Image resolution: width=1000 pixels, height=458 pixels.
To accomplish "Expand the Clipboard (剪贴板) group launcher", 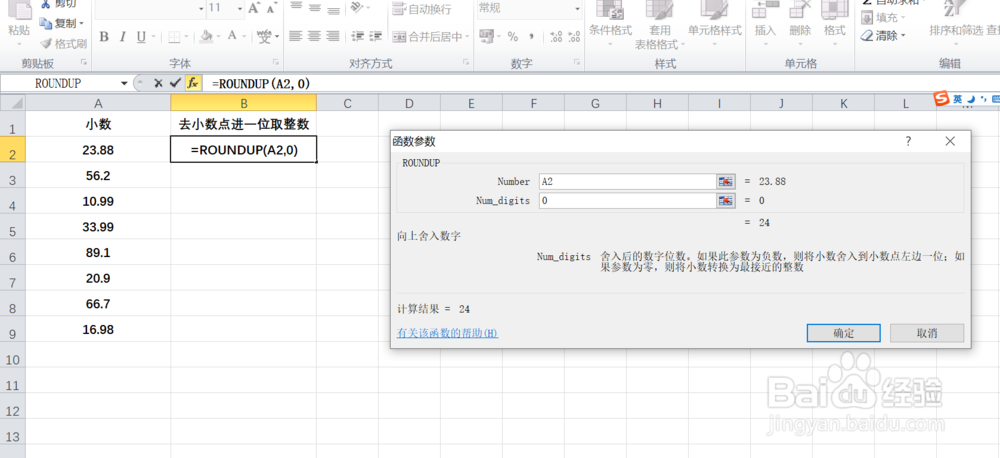I will click(x=84, y=63).
